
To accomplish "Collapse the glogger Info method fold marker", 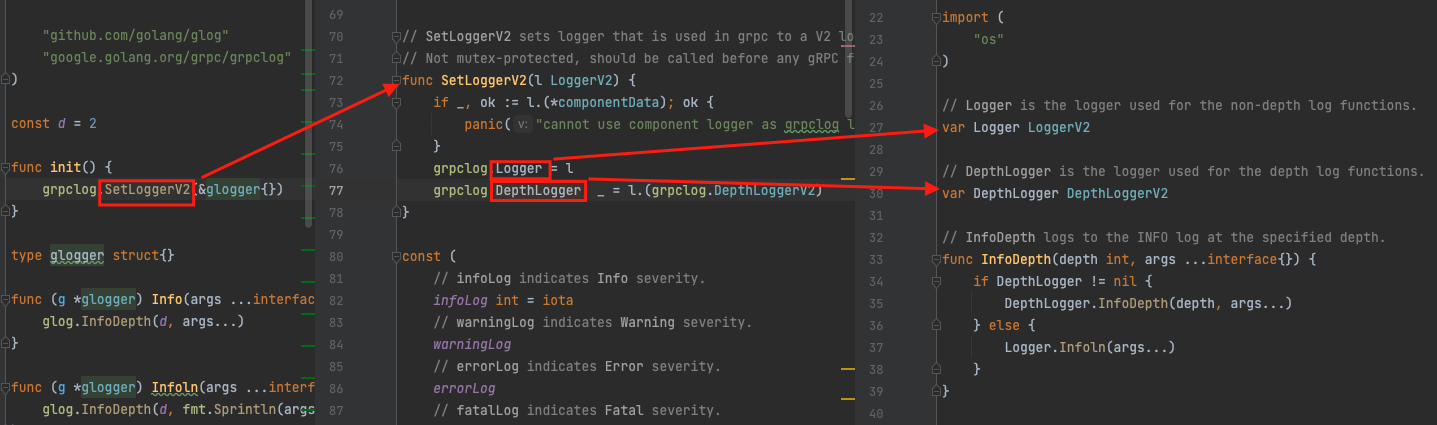I will (6, 300).
